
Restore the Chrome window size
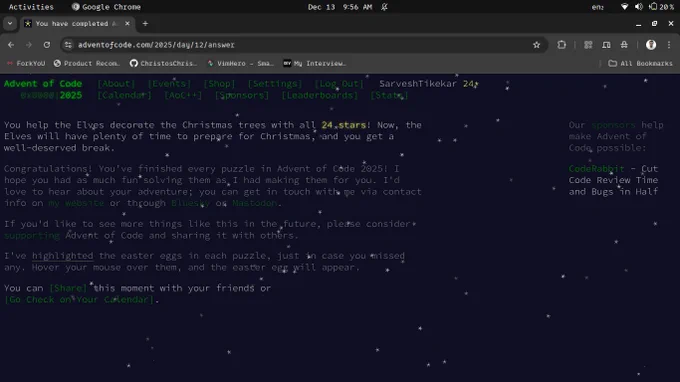pos(654,24)
